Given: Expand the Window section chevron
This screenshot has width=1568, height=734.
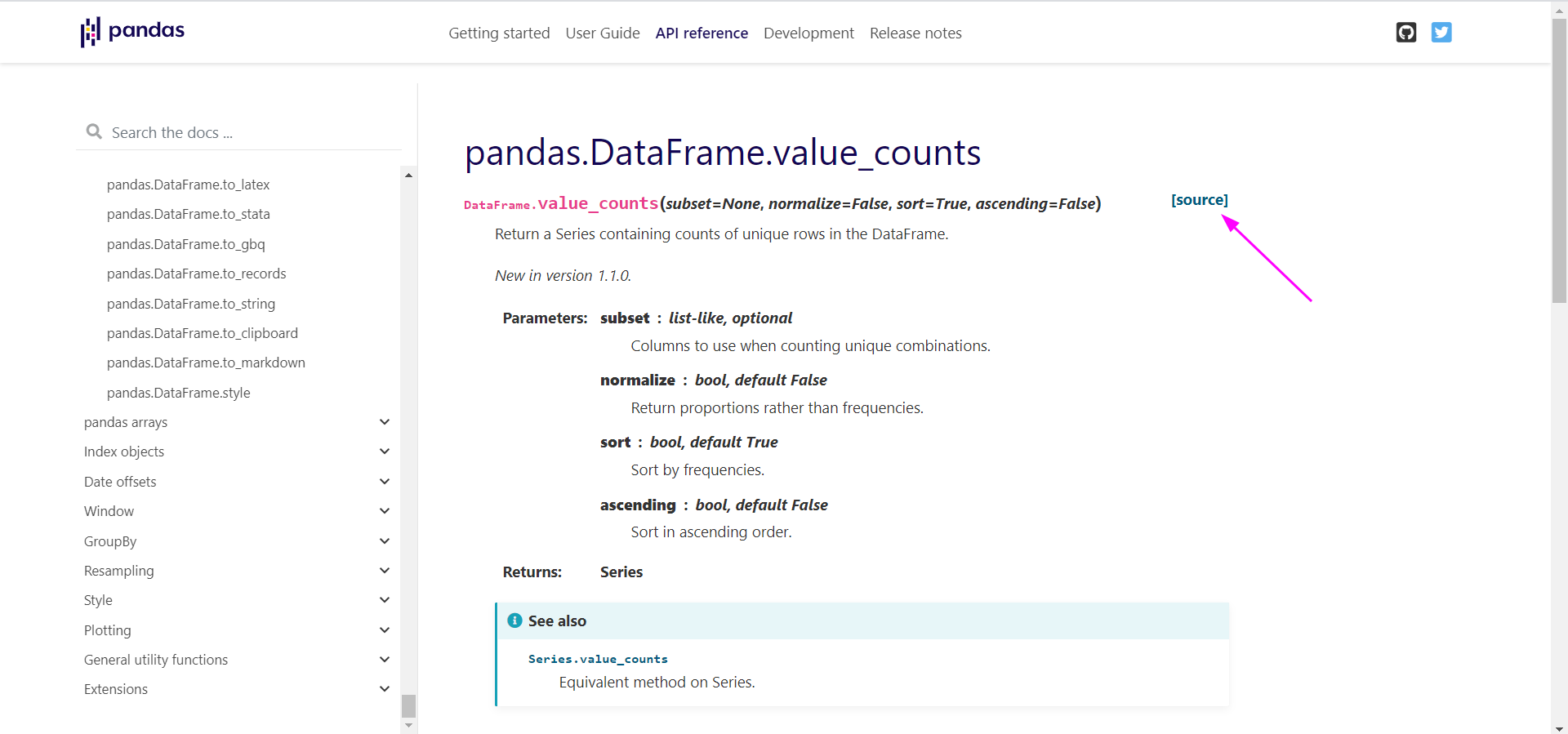Looking at the screenshot, I should pyautogui.click(x=385, y=511).
